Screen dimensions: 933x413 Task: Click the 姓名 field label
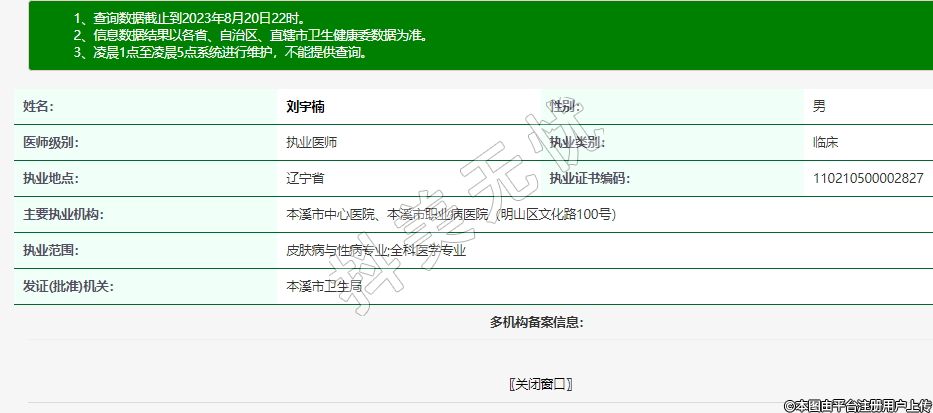[38, 106]
